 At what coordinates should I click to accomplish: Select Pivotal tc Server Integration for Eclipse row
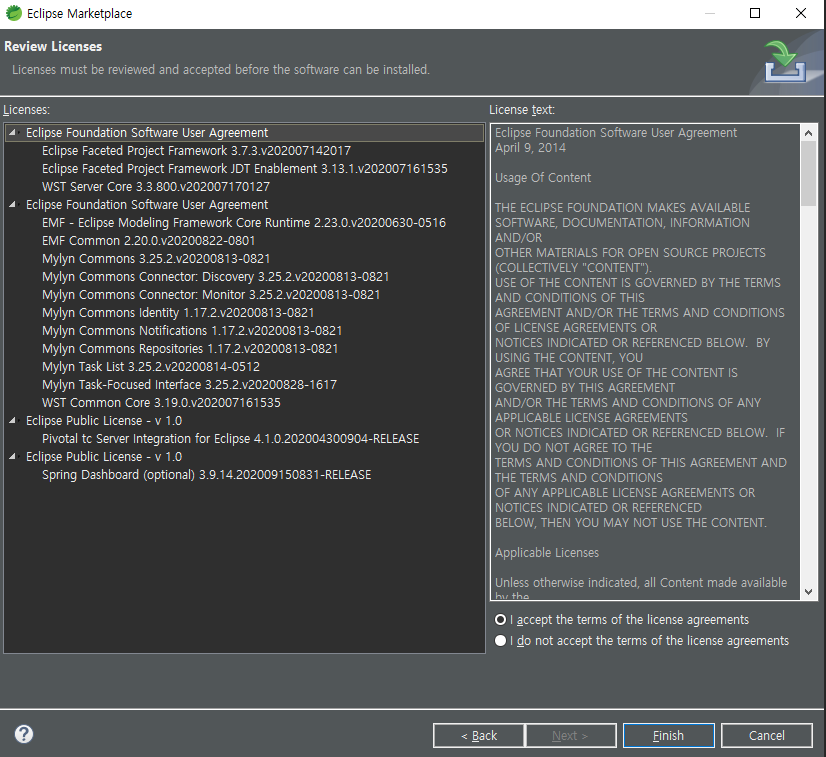pos(230,438)
